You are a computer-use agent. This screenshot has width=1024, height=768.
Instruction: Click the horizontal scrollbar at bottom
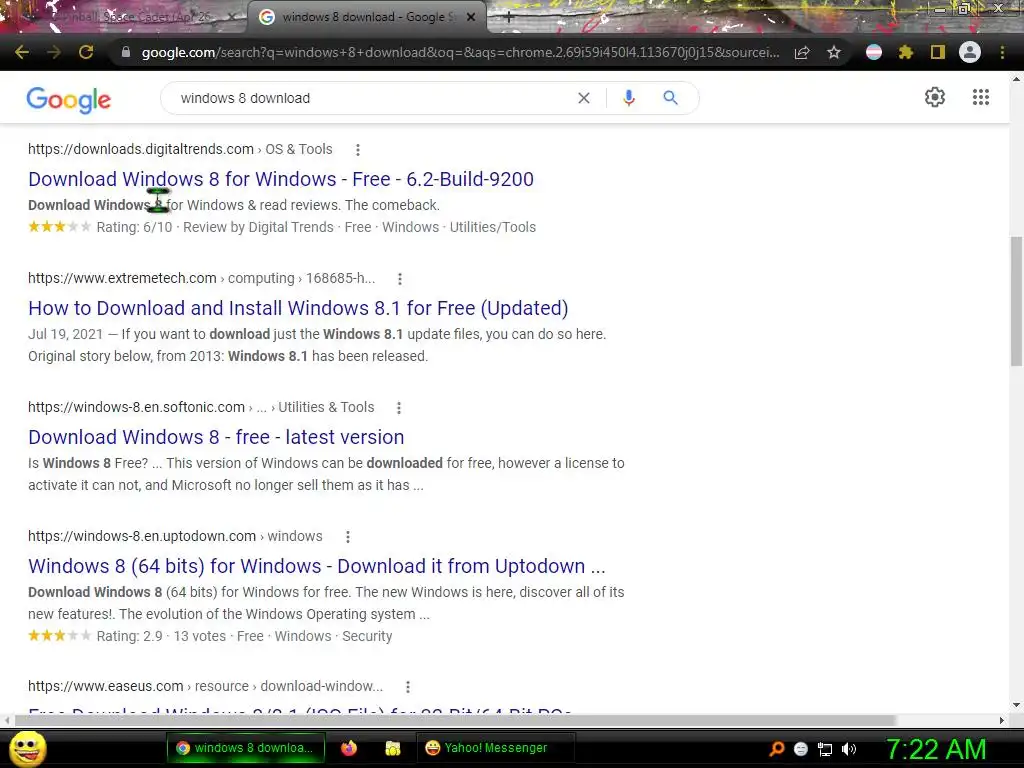(455, 720)
